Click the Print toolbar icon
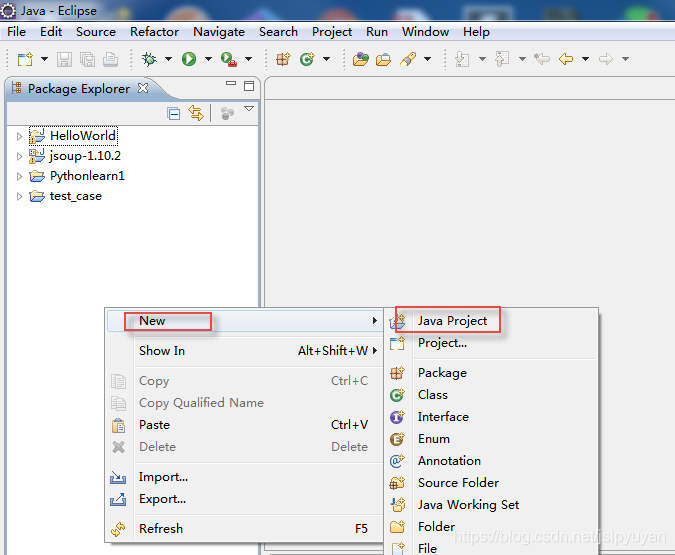The image size is (675, 555). (111, 59)
